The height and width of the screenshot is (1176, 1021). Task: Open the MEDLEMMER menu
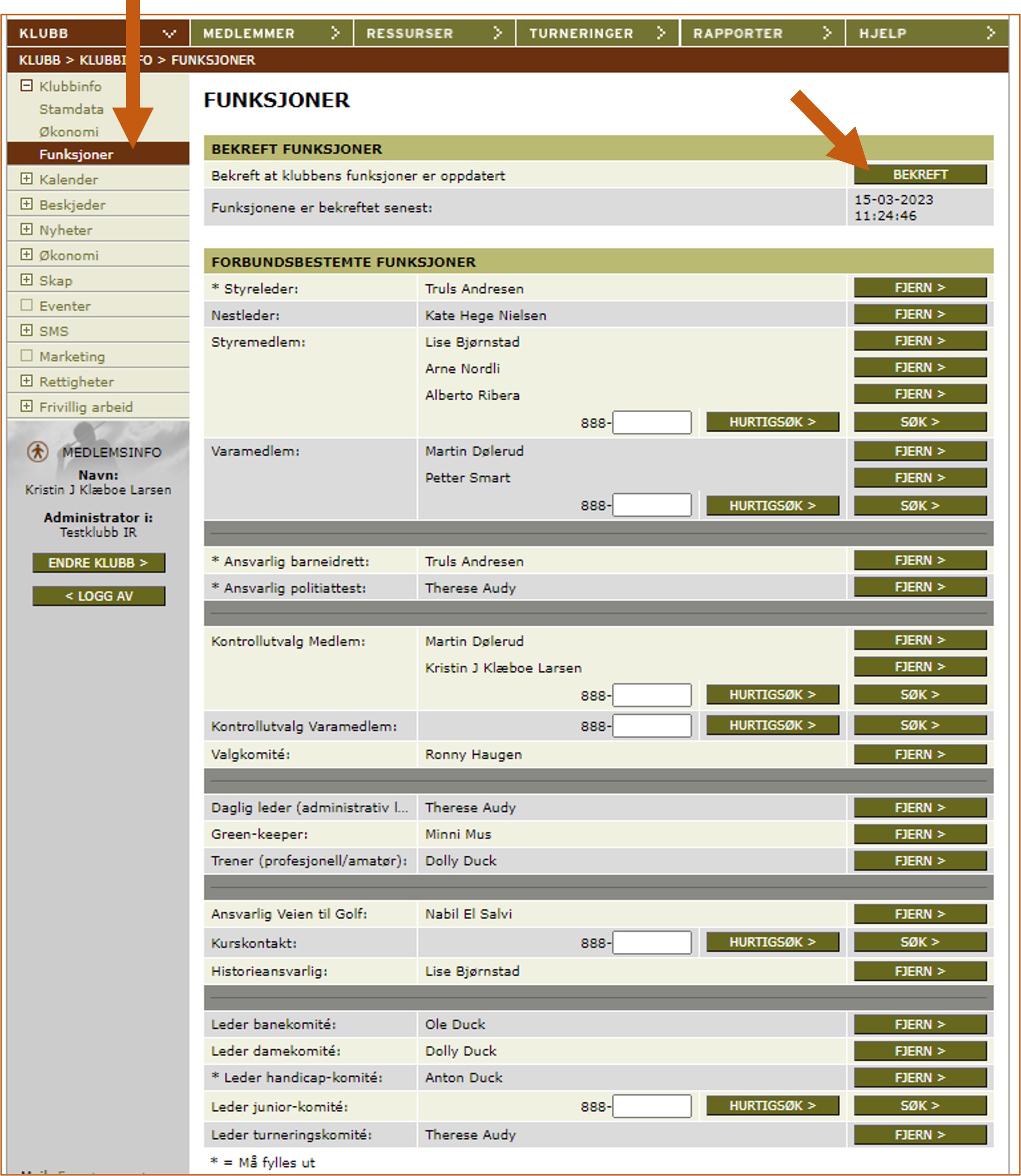pos(249,32)
